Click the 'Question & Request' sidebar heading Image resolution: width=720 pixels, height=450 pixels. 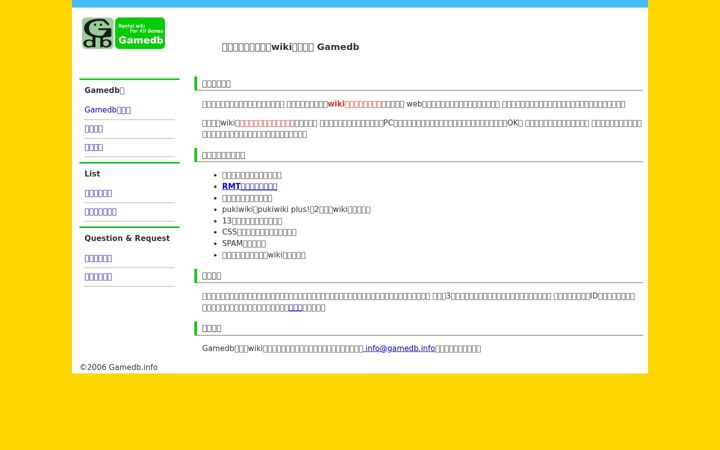127,238
